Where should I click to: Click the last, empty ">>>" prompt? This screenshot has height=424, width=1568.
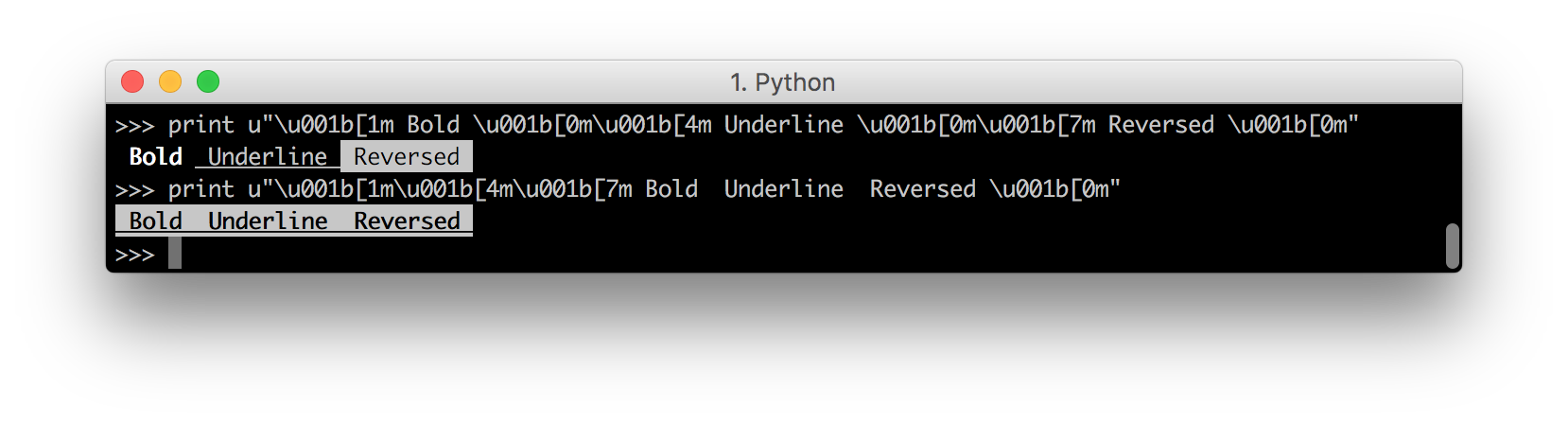click(x=134, y=255)
